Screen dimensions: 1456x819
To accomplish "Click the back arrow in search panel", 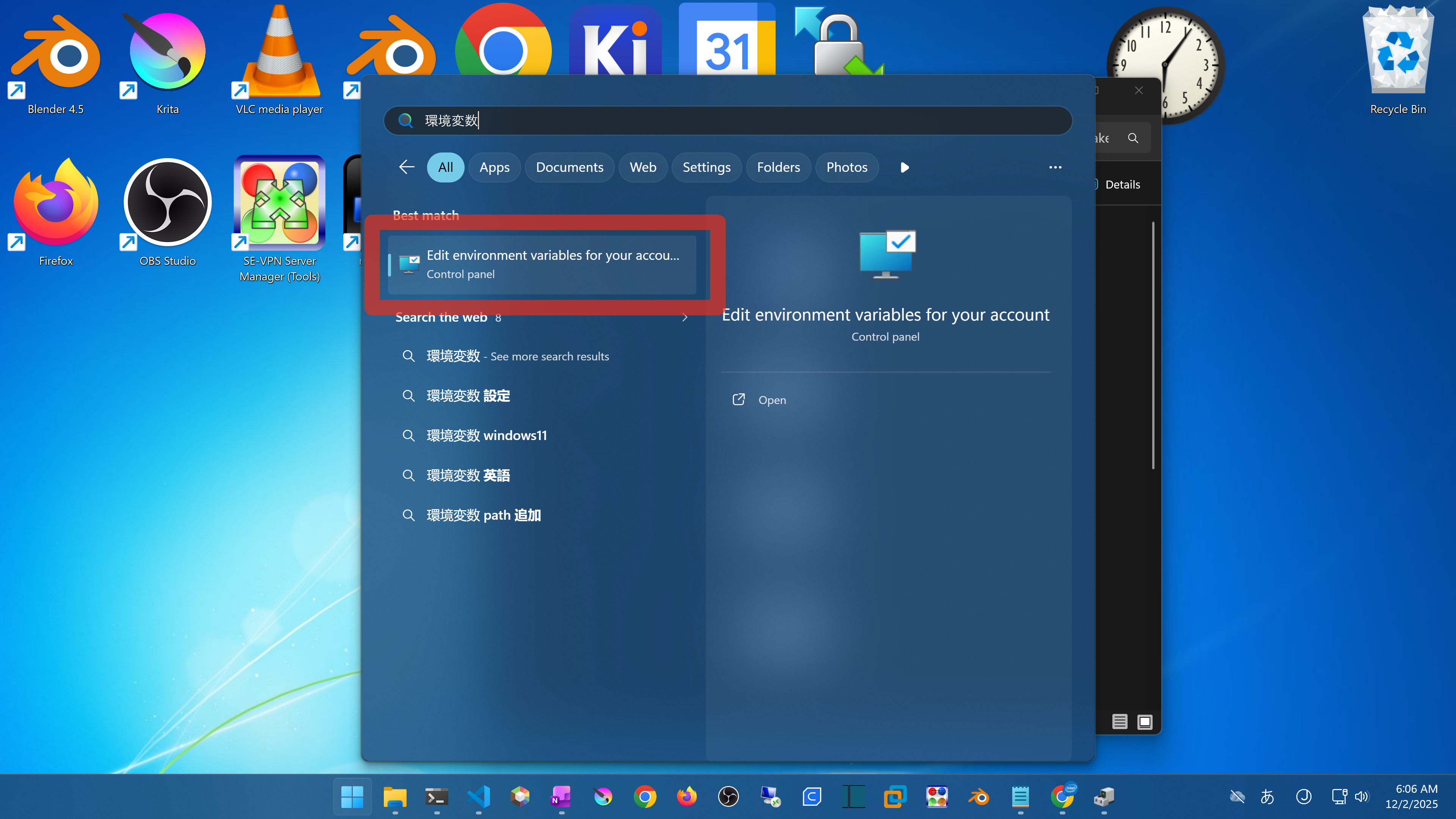I will [x=407, y=167].
